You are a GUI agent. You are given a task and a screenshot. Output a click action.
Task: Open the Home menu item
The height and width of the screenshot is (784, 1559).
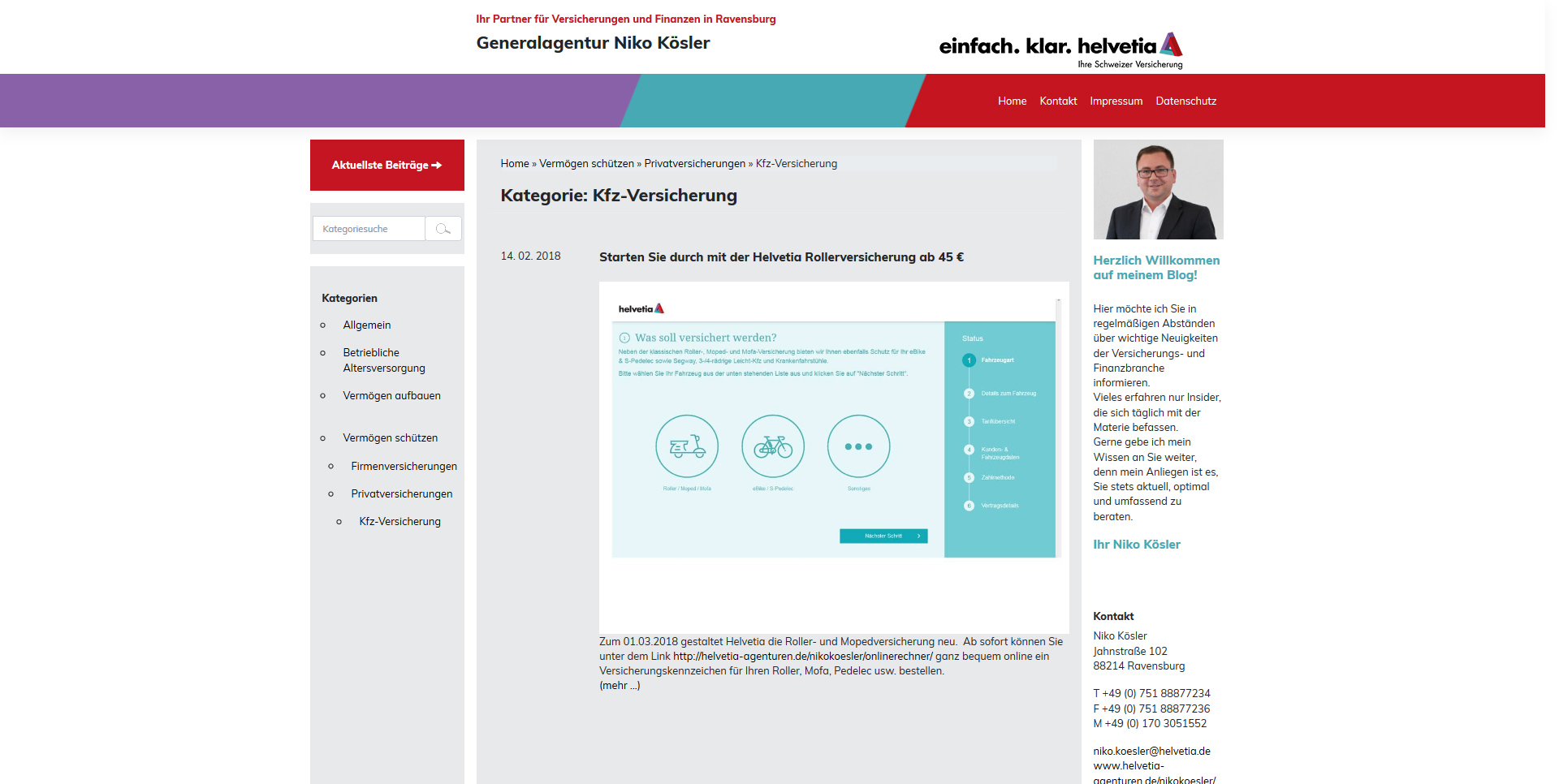click(1012, 101)
